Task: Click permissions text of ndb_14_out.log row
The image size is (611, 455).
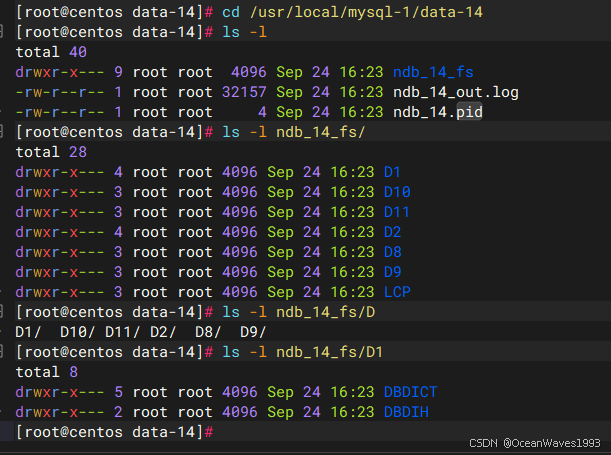Action: coord(60,92)
